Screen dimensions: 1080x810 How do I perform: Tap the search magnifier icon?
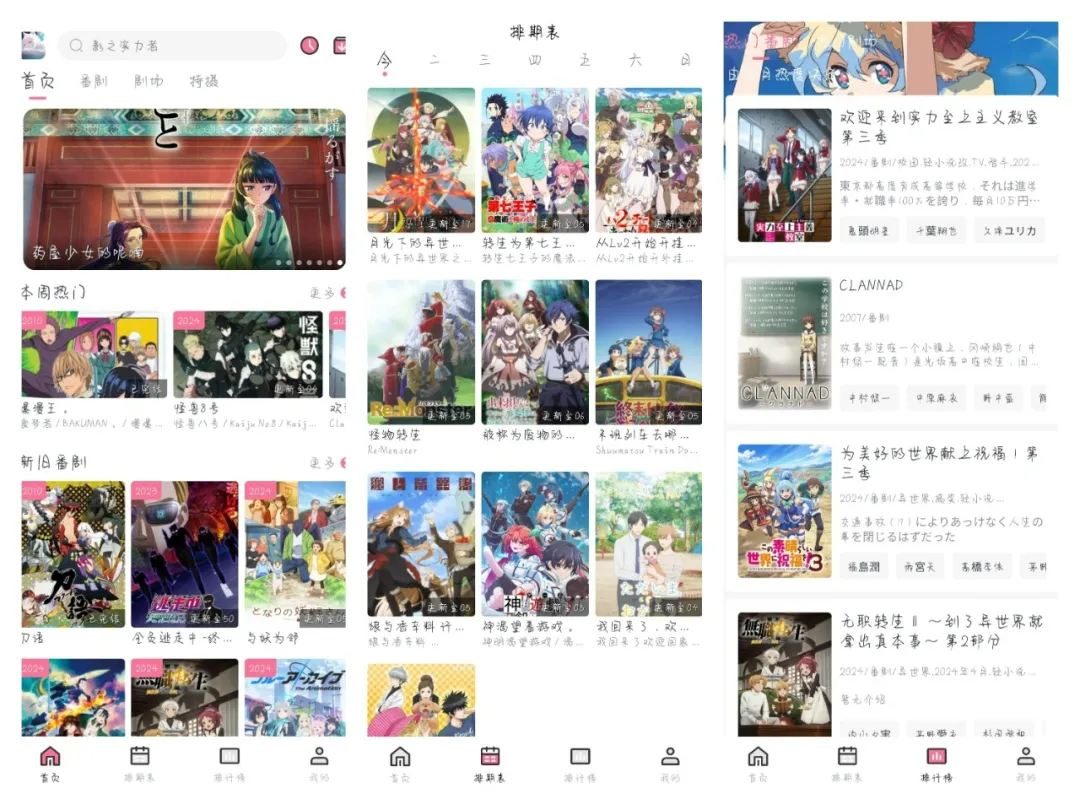(x=76, y=45)
